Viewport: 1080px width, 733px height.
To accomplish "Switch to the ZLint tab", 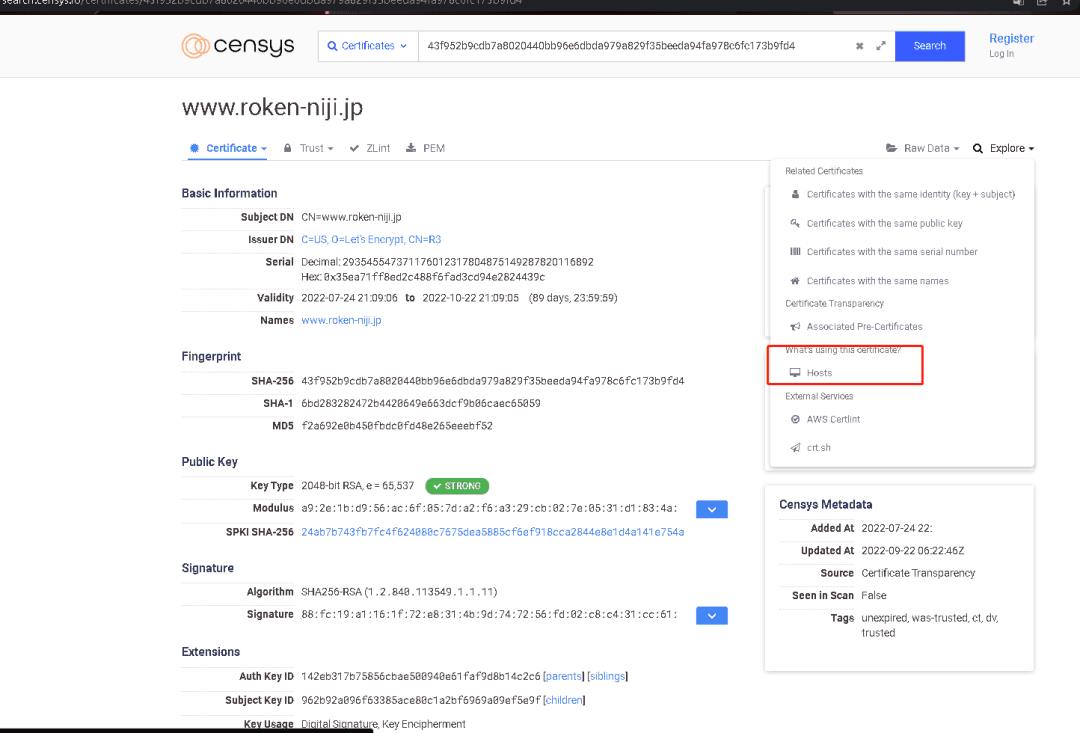I will click(370, 148).
